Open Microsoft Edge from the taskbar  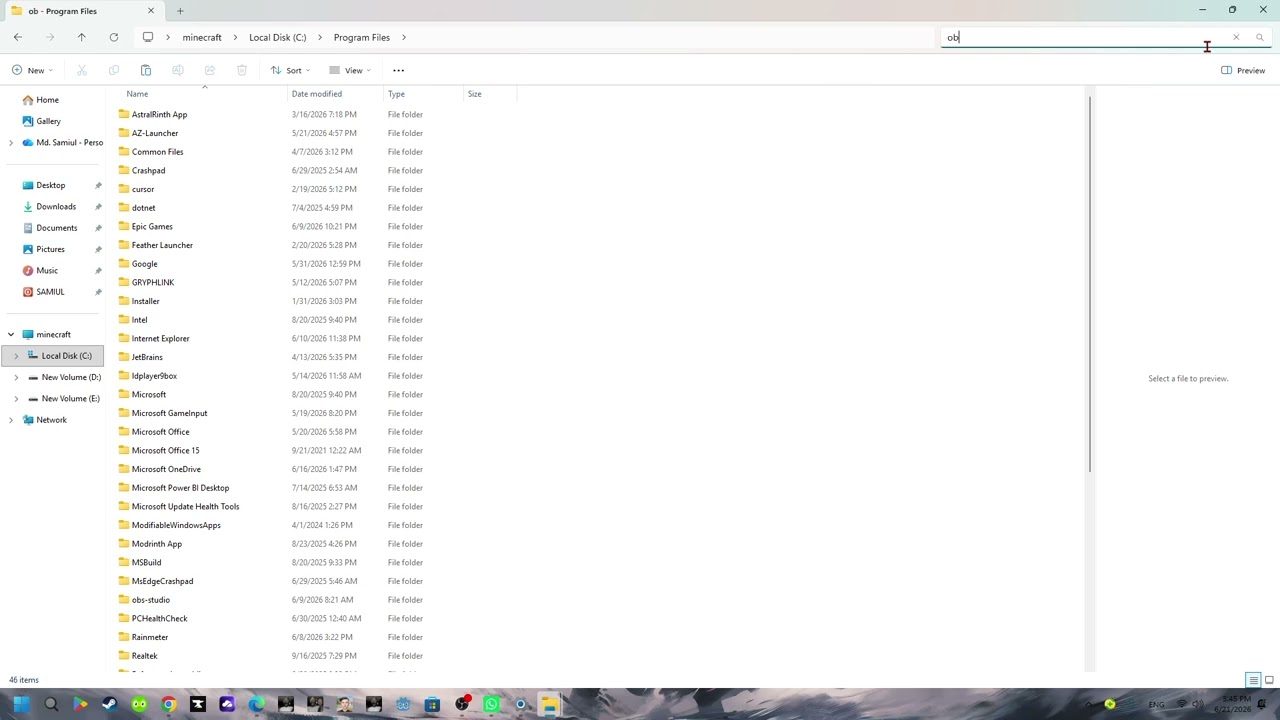(257, 704)
